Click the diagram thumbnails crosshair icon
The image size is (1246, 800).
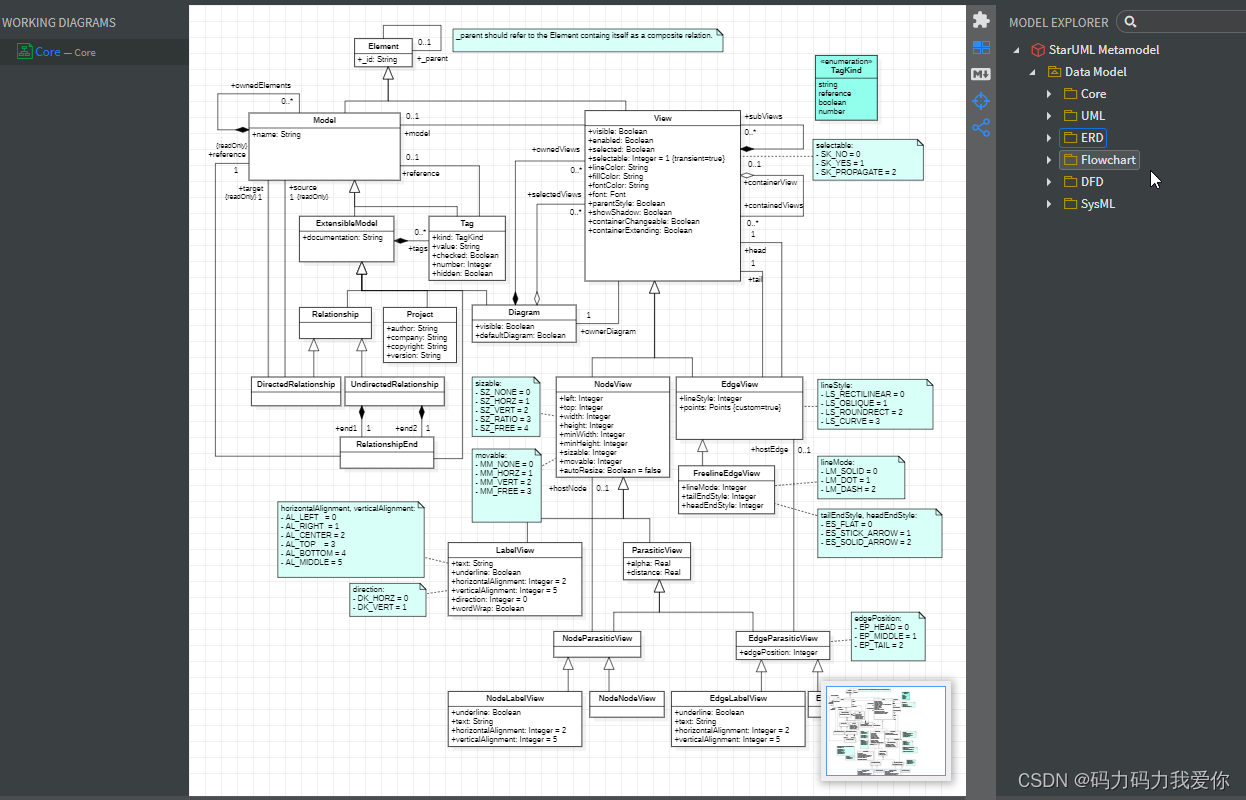(981, 101)
